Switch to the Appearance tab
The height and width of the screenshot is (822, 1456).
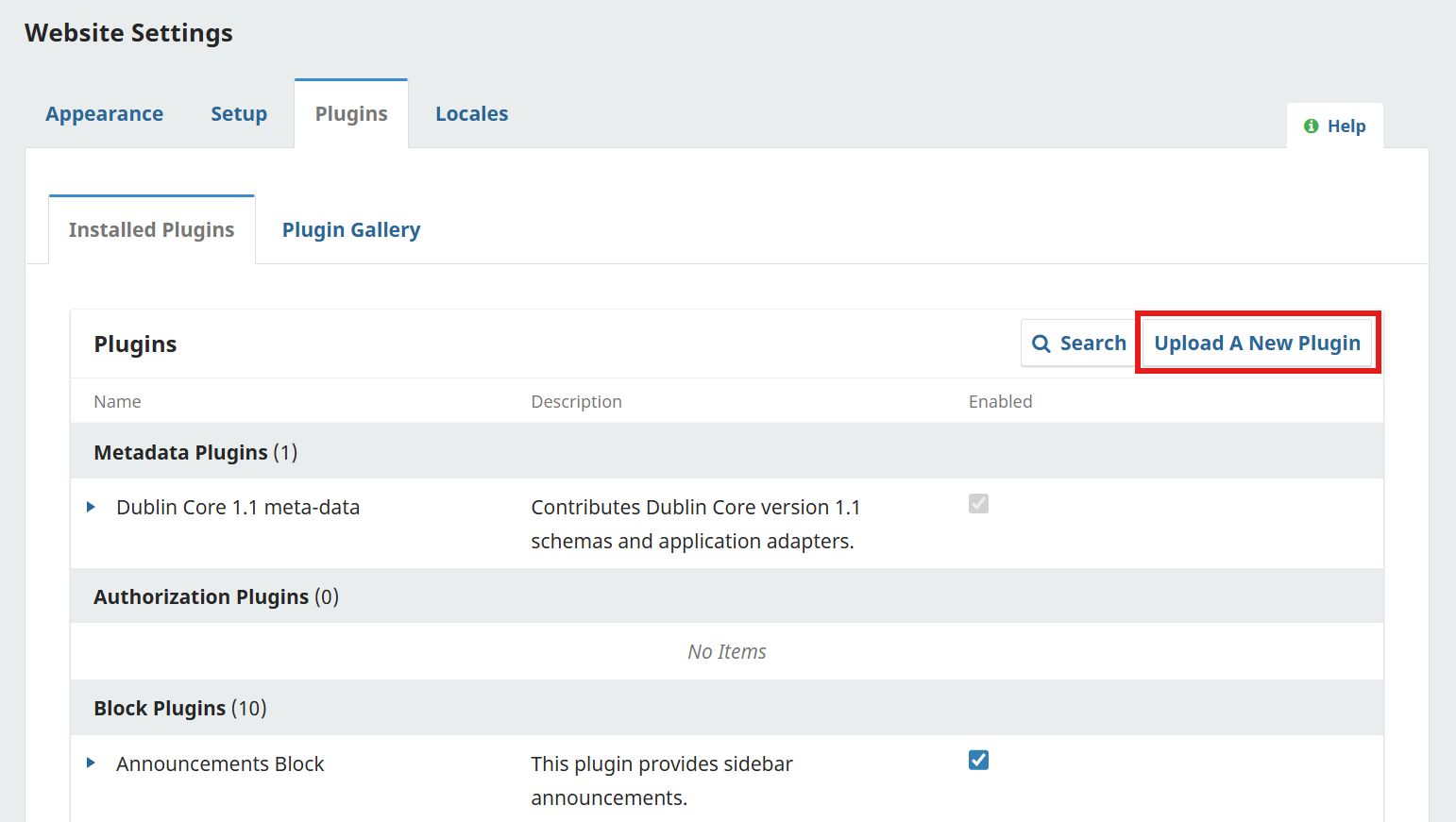104,114
